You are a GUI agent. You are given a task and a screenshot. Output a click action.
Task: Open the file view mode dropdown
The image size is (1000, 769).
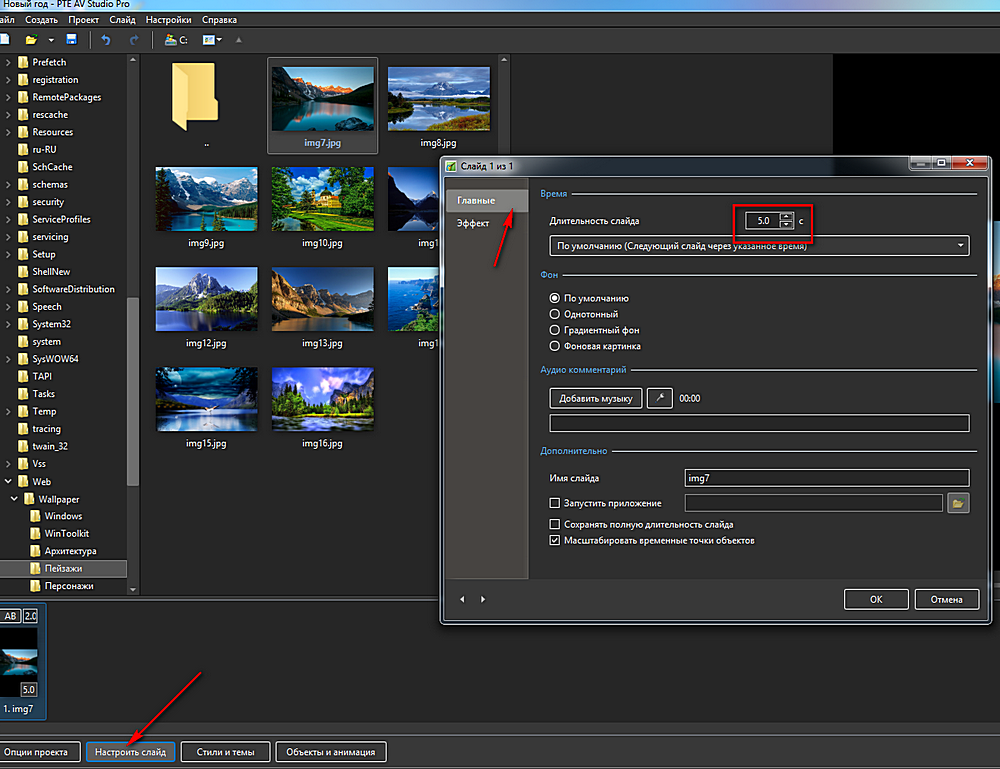point(216,40)
